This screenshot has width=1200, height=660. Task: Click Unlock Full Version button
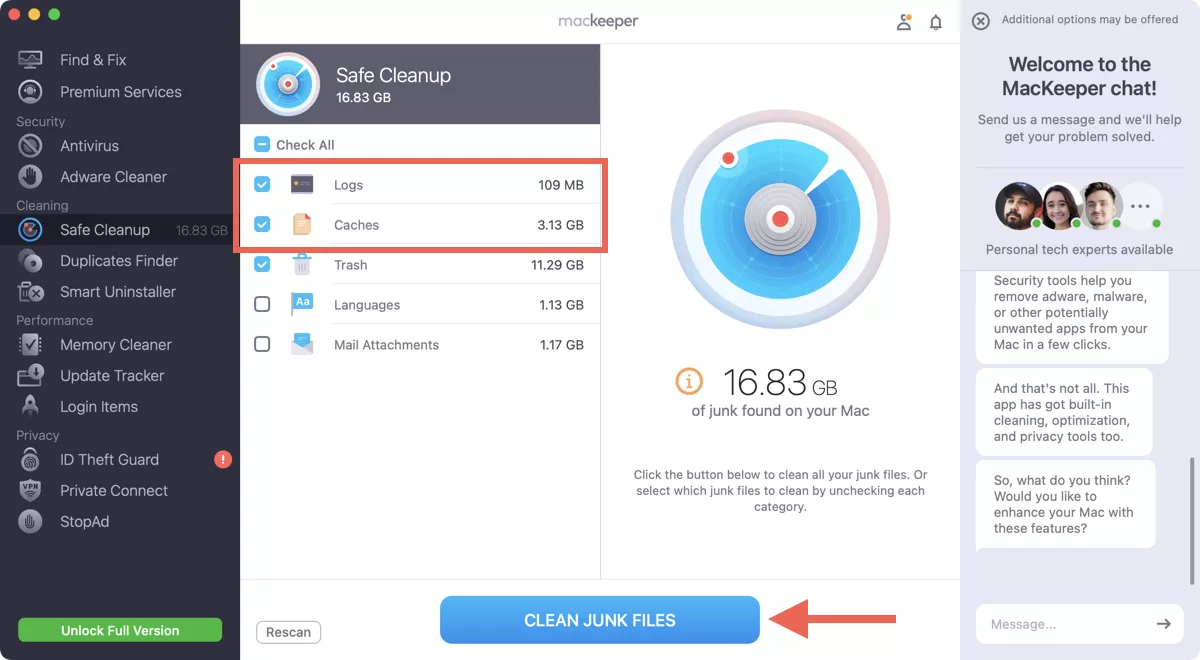pyautogui.click(x=120, y=630)
